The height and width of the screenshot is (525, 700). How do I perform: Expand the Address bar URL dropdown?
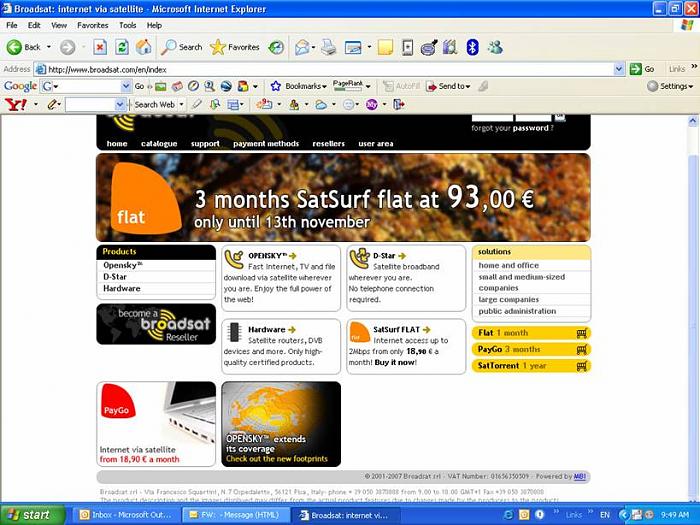pos(619,69)
